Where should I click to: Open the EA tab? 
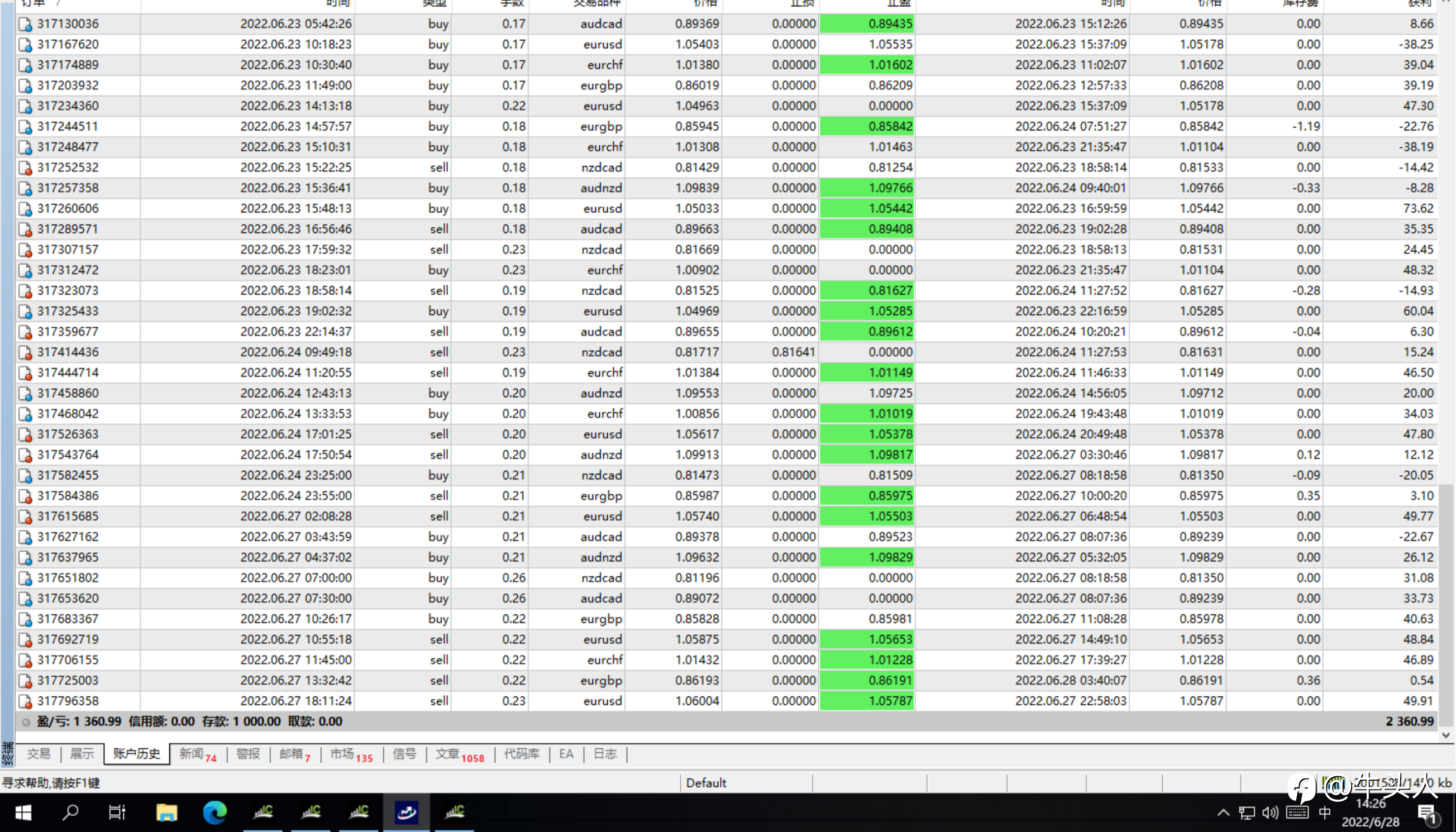[566, 754]
